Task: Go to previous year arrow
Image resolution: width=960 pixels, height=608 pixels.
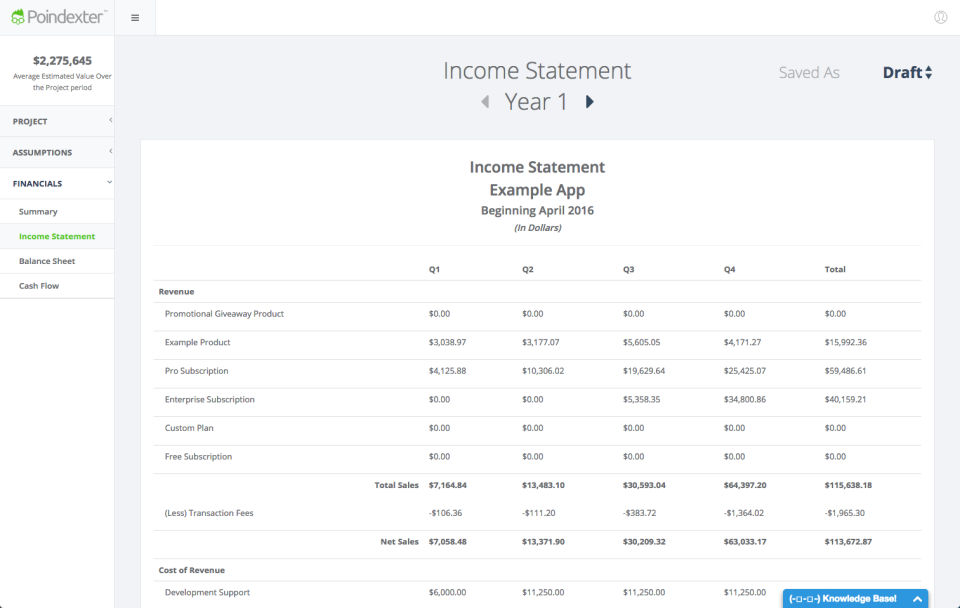Action: point(485,102)
